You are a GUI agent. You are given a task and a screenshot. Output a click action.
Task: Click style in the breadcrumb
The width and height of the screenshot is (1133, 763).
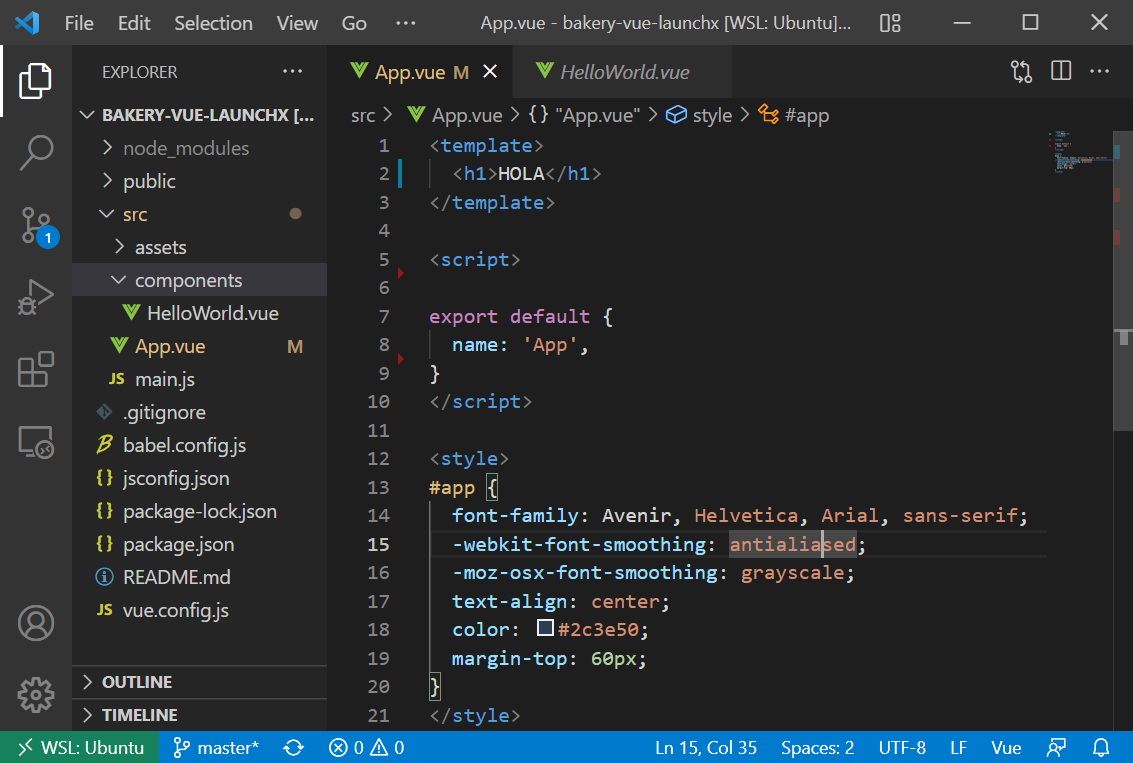coord(699,116)
